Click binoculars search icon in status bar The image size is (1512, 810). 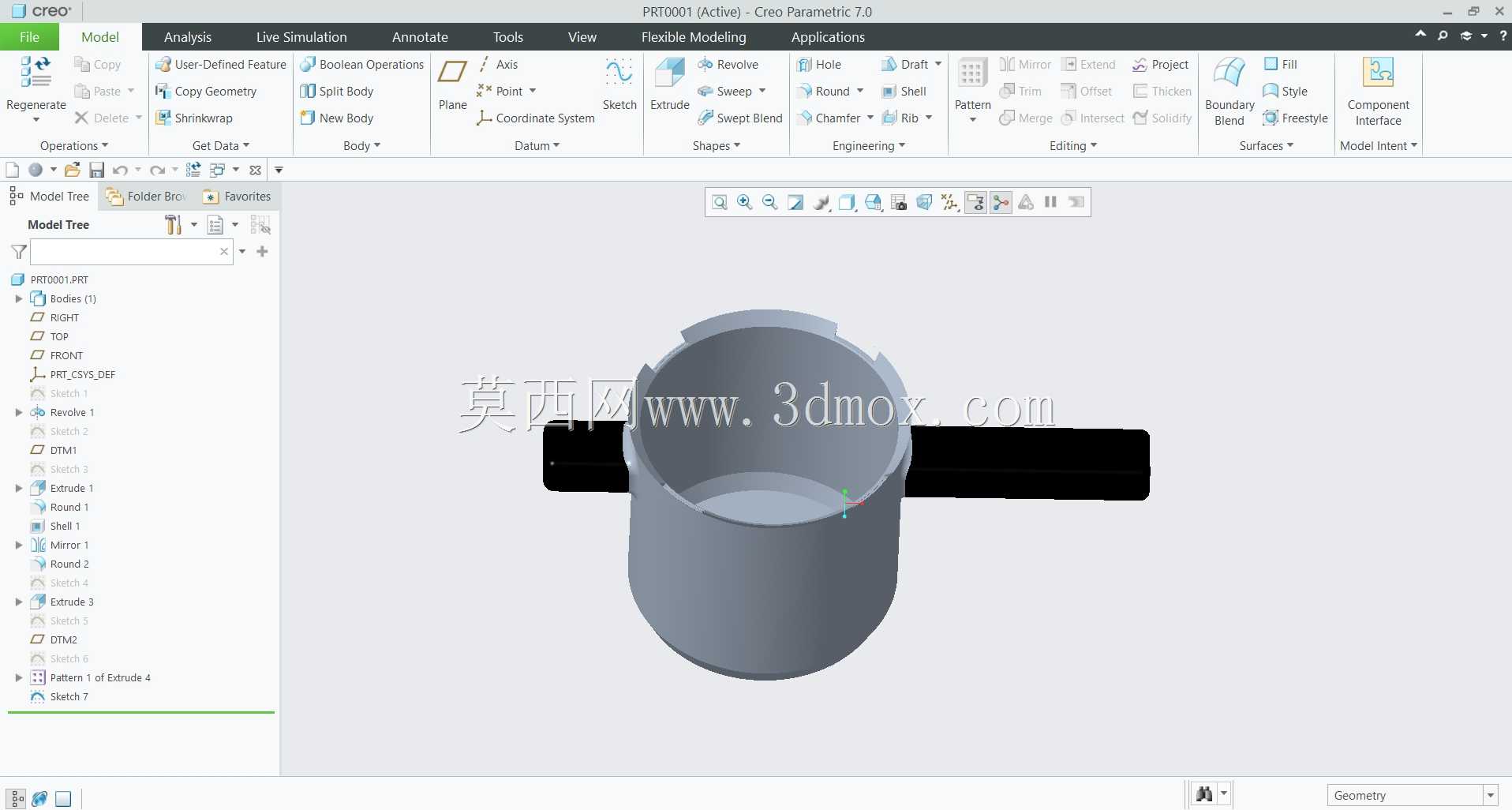(x=1204, y=794)
